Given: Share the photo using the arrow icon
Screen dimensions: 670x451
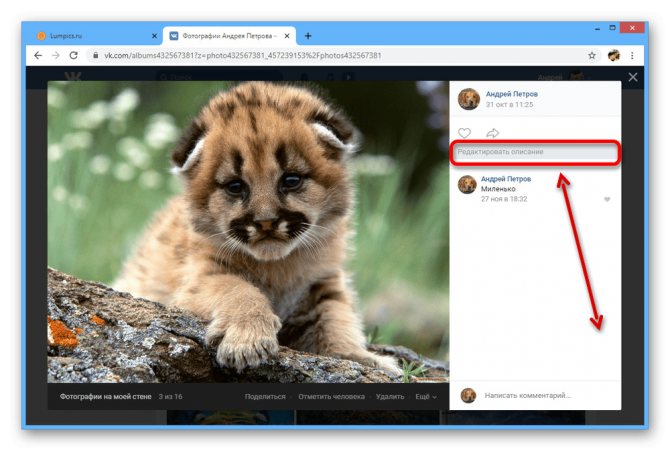Looking at the screenshot, I should (x=493, y=133).
